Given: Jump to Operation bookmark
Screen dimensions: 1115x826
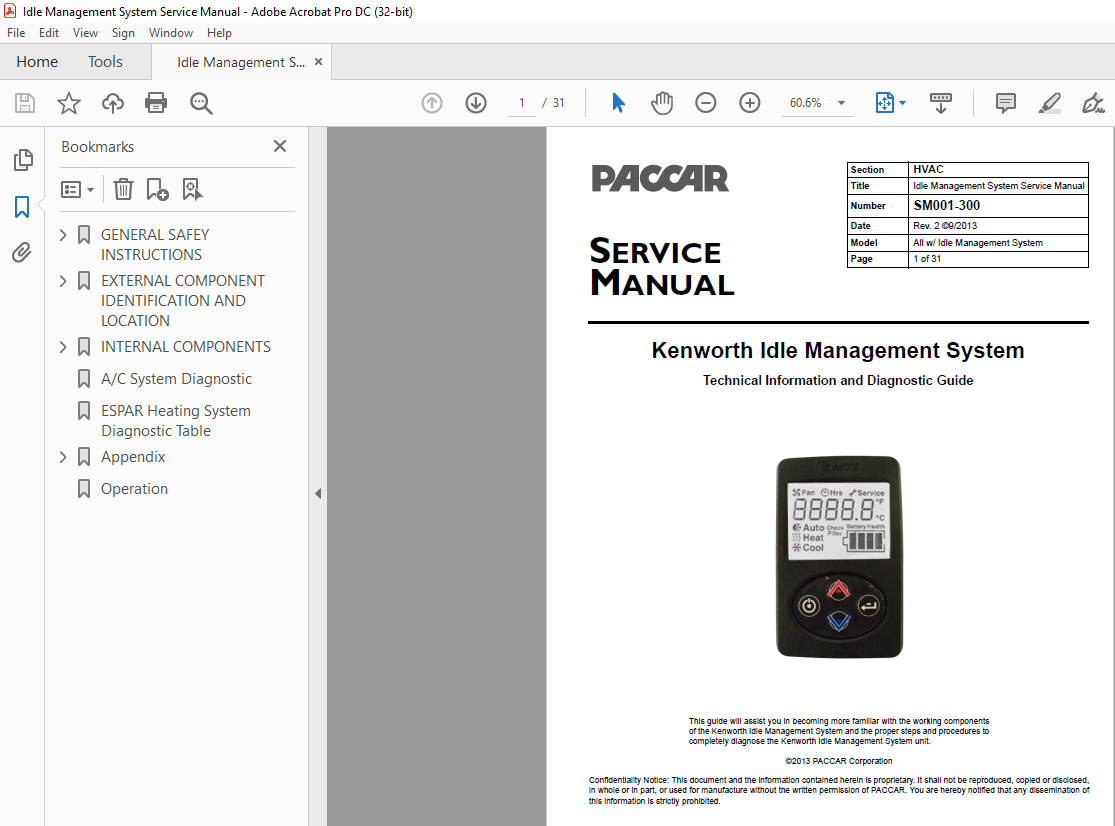Looking at the screenshot, I should [x=134, y=489].
